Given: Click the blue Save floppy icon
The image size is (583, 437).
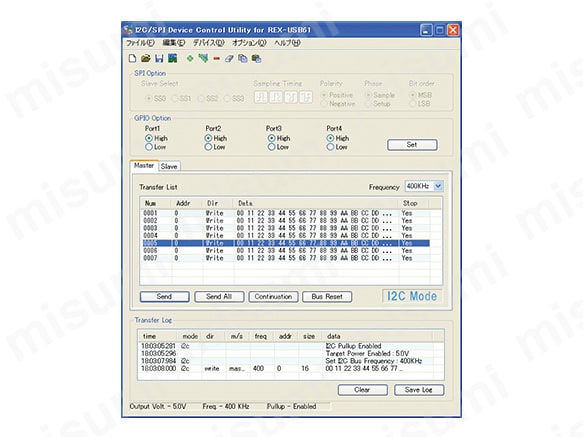Looking at the screenshot, I should (x=159, y=58).
